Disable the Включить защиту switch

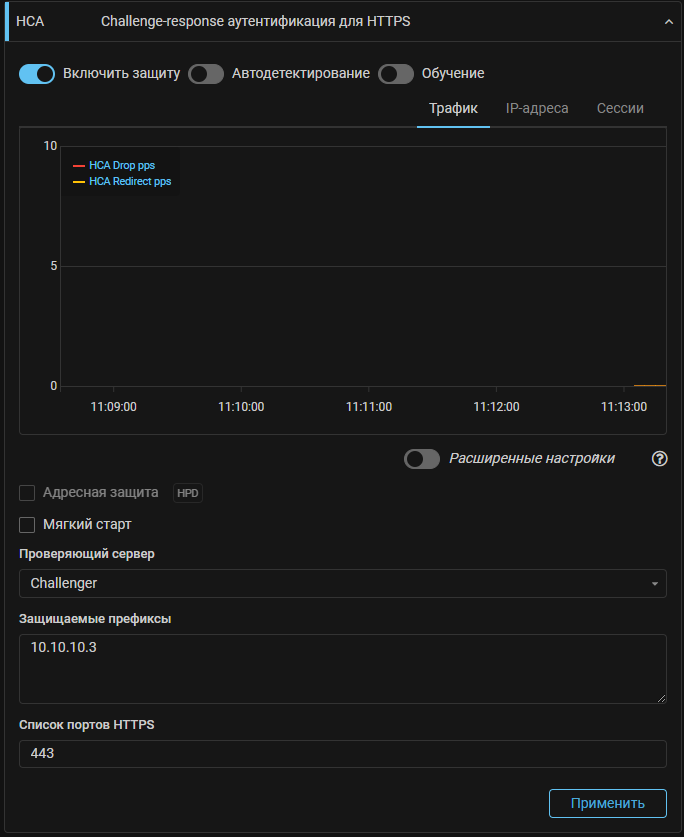(37, 74)
